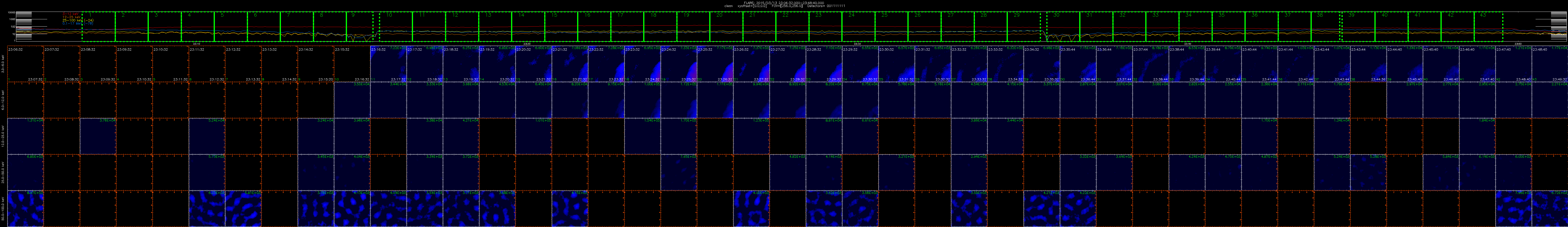
Task: Click the yellow '25-100 keV (-24)' legend entry
Action: point(78,20)
